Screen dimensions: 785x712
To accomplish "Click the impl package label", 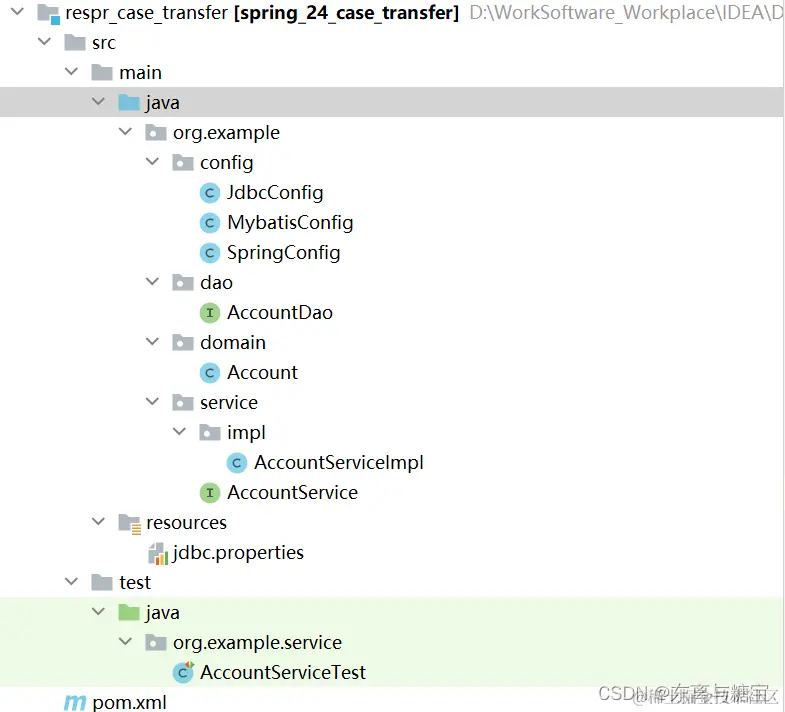I will click(x=246, y=433).
